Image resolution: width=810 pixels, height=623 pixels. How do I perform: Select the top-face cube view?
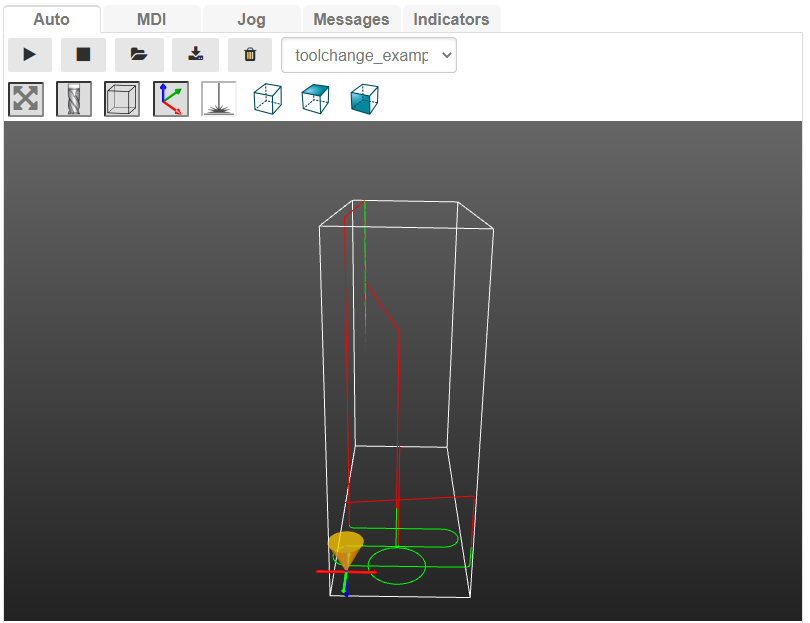pos(315,99)
